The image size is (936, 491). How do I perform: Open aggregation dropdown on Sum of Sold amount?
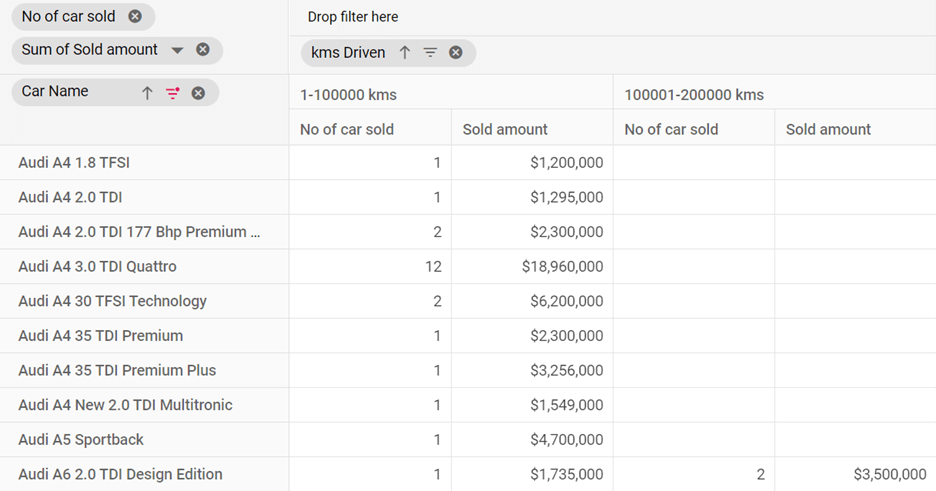[177, 50]
